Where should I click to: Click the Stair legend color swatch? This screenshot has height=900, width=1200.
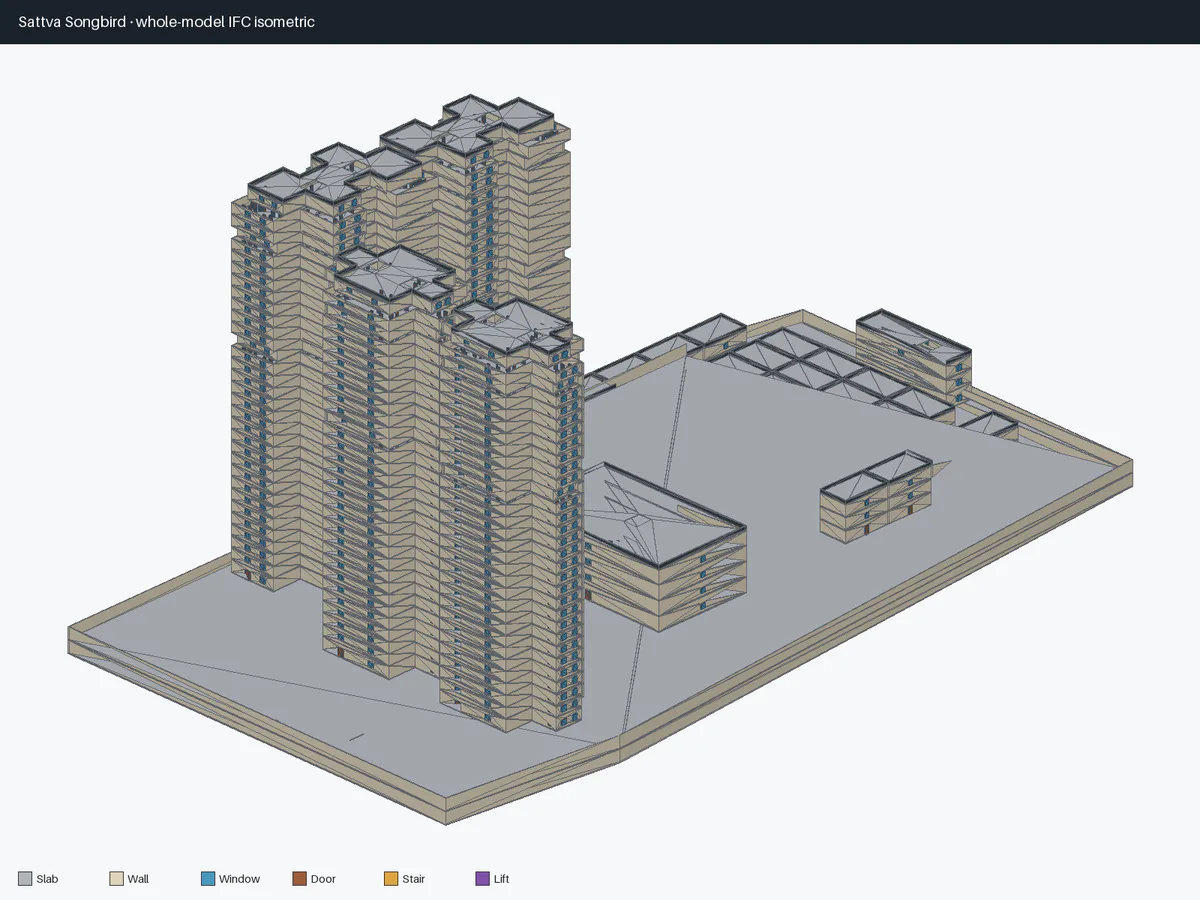(391, 879)
